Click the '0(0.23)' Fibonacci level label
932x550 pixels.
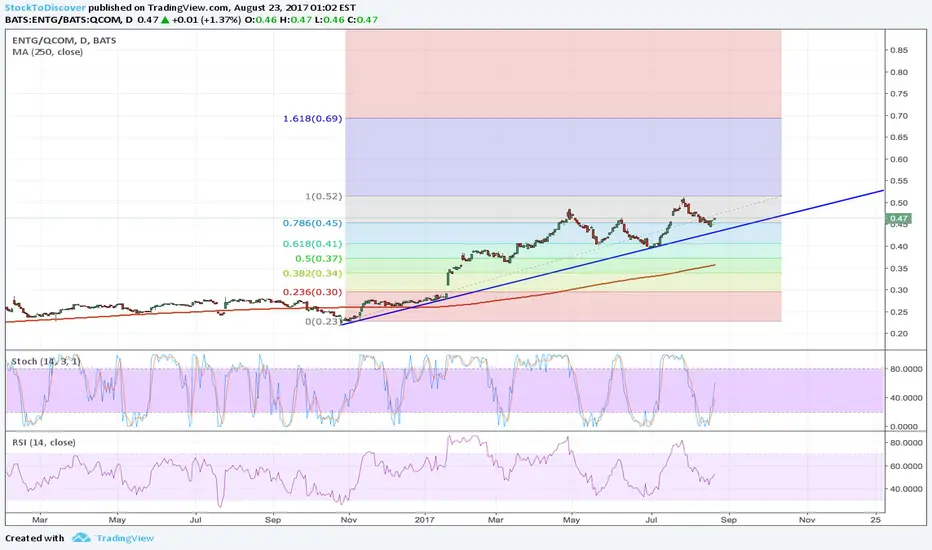(x=323, y=322)
